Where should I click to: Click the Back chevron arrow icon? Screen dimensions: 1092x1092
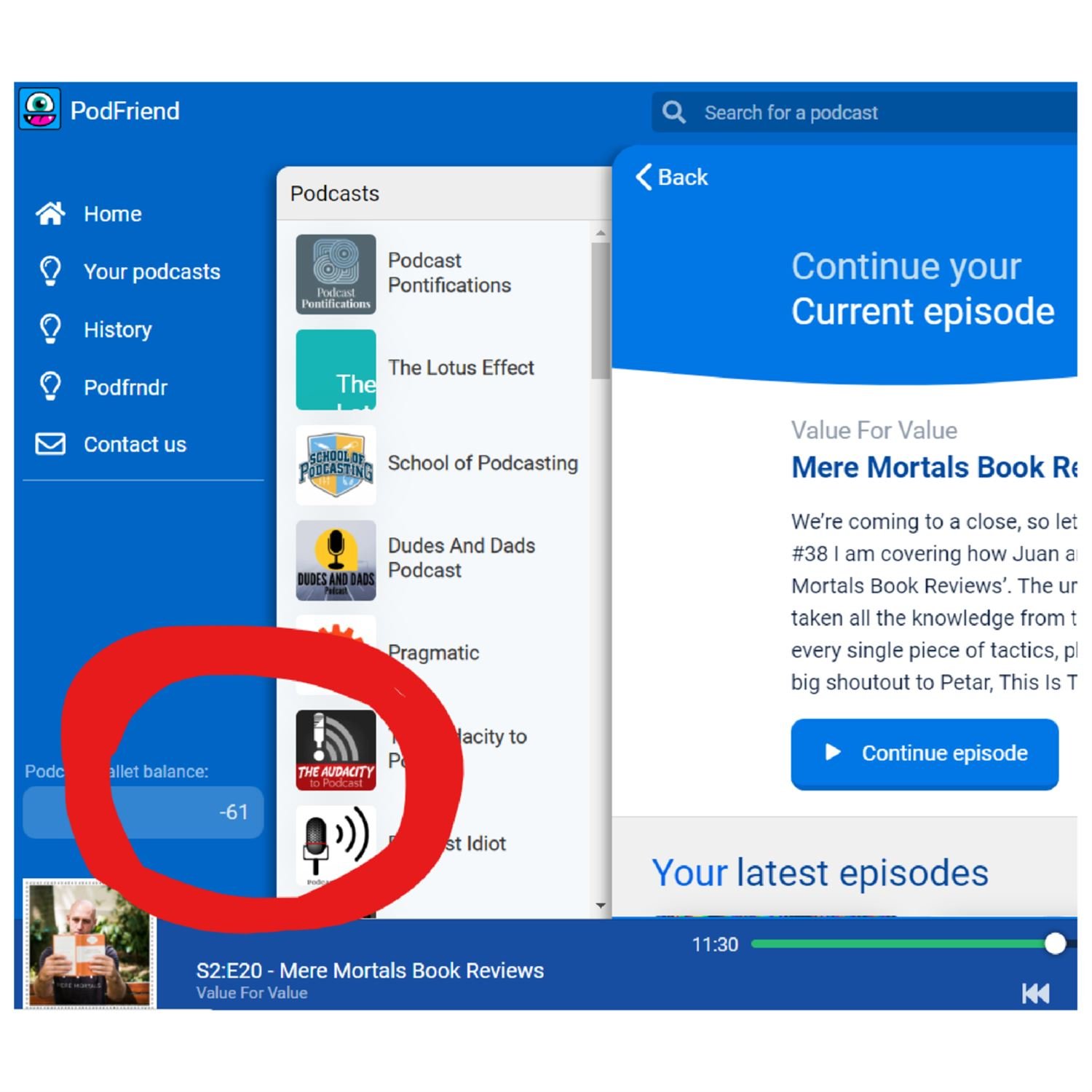pos(644,176)
